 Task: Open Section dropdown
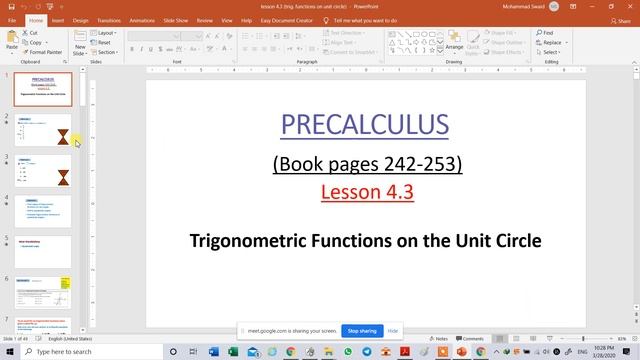(x=104, y=52)
